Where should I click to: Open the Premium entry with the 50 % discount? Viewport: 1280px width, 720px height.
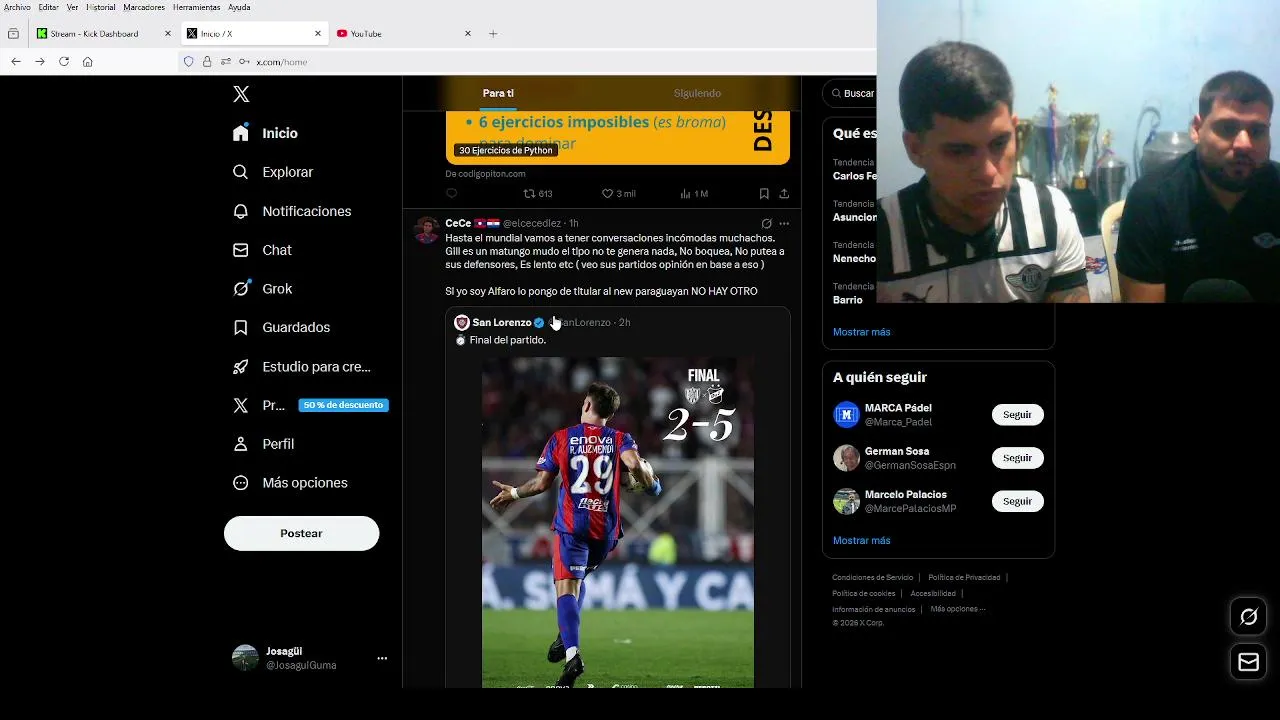click(x=310, y=405)
